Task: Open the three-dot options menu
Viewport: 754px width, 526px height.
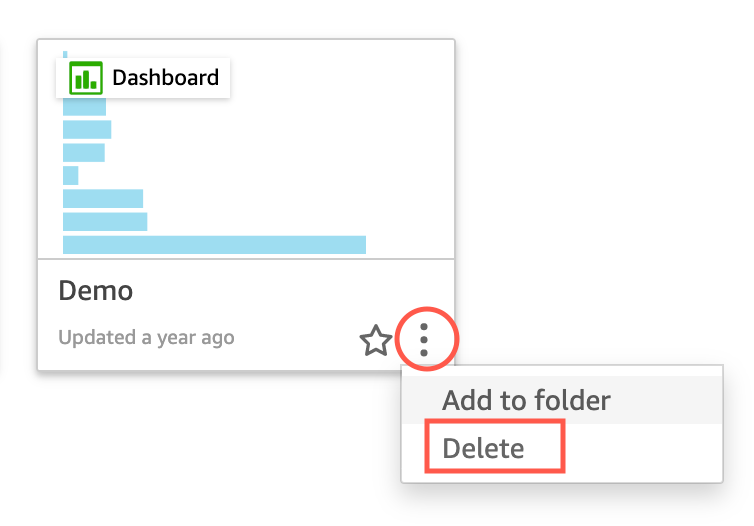Action: (425, 341)
